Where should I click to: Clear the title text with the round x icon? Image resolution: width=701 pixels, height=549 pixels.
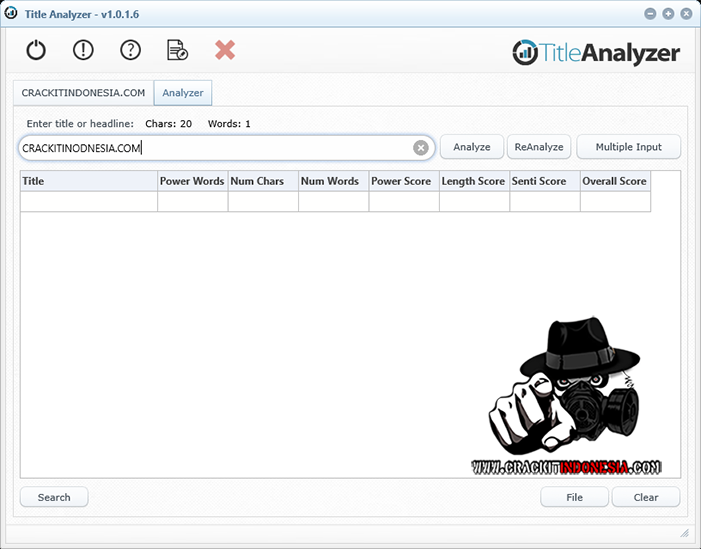[x=421, y=148]
